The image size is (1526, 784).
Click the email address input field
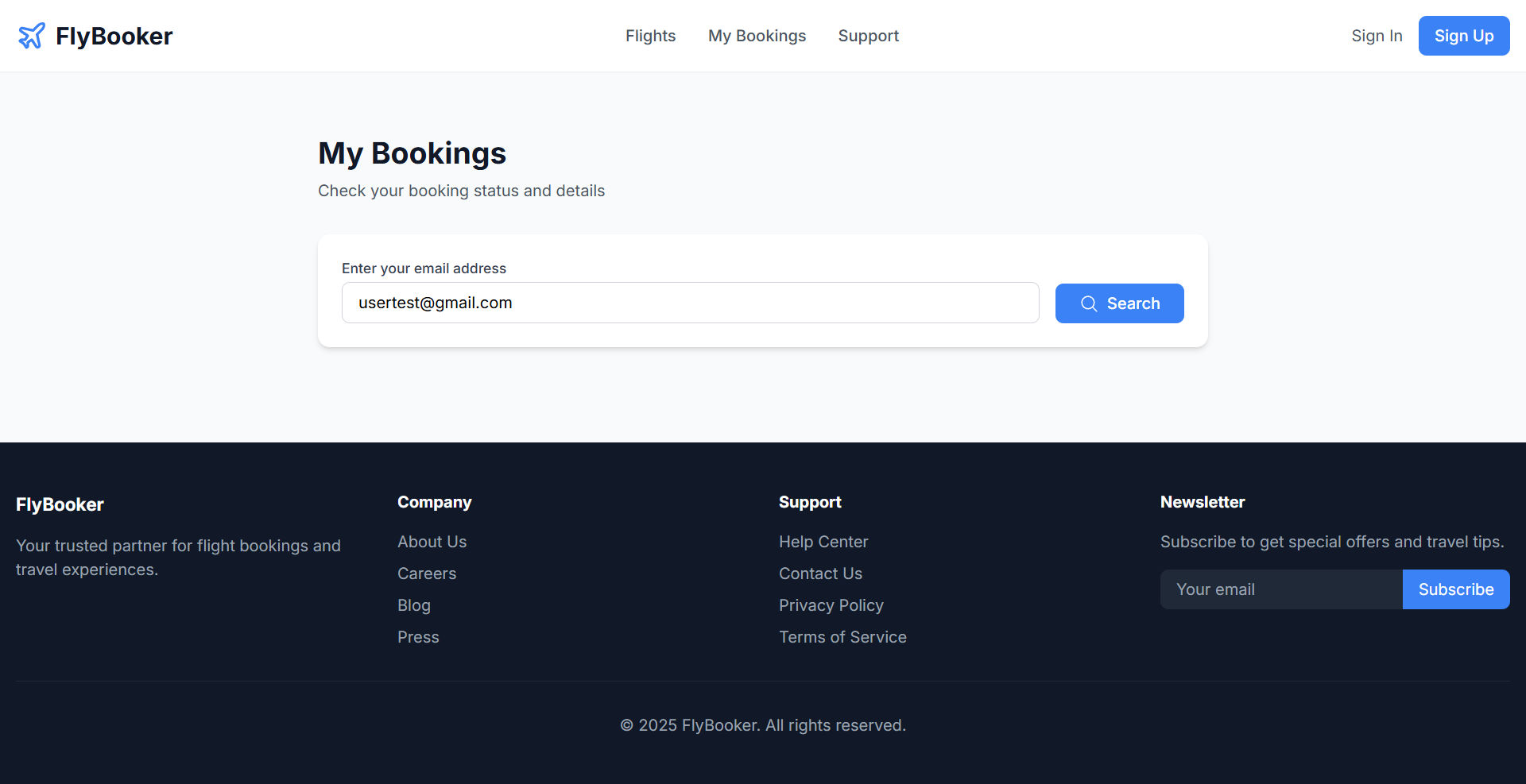coord(690,303)
